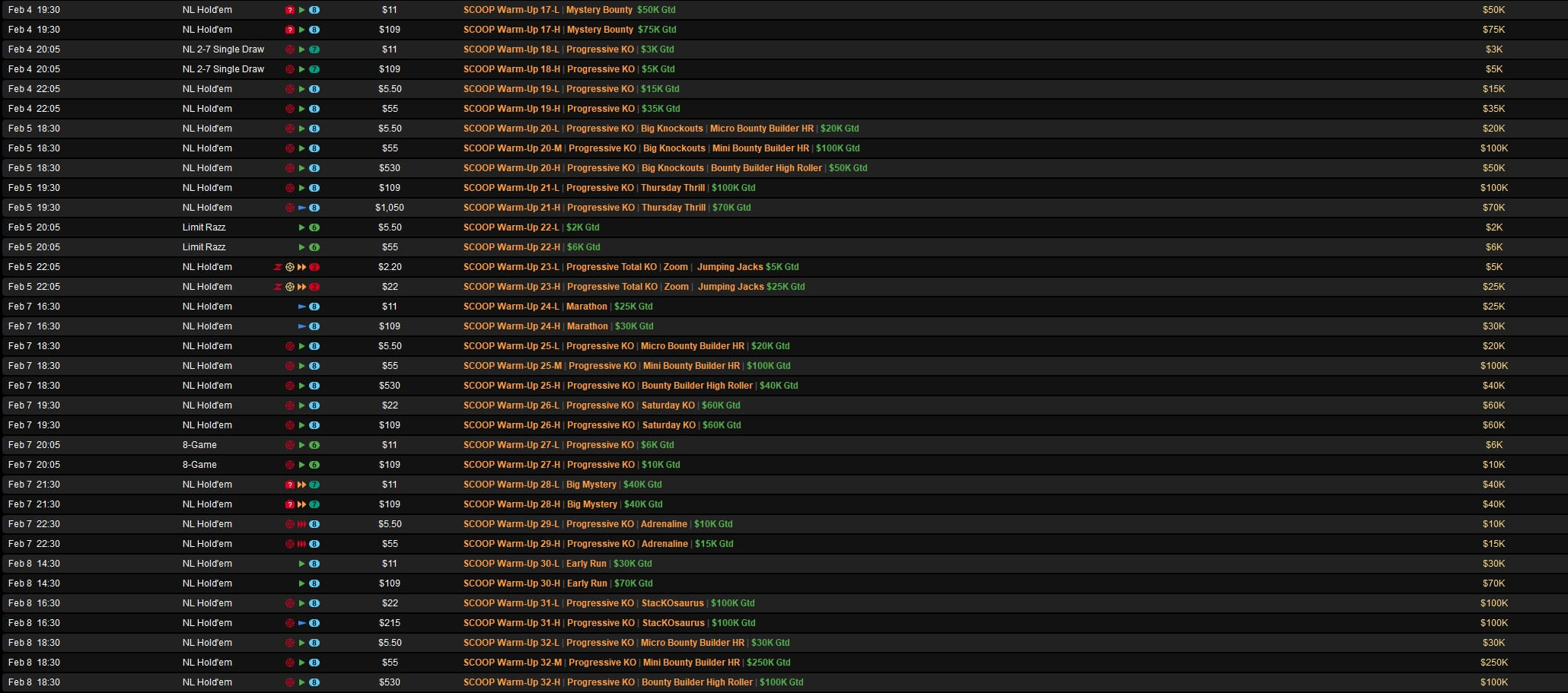Viewport: 1568px width, 693px height.
Task: Click Zoom icon on Warm-Up 23-L row
Action: (x=278, y=267)
